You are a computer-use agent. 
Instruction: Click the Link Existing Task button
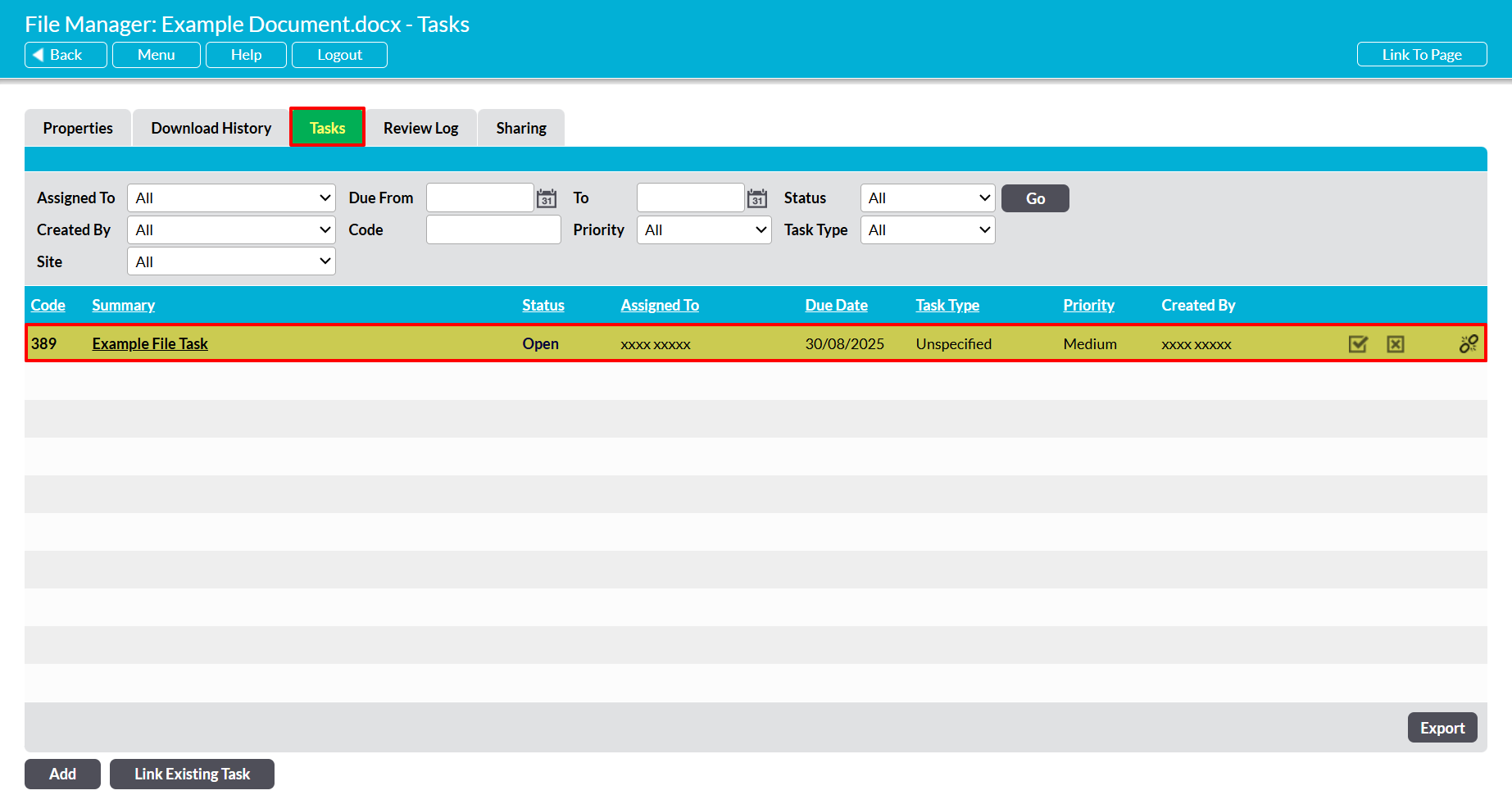tap(192, 774)
